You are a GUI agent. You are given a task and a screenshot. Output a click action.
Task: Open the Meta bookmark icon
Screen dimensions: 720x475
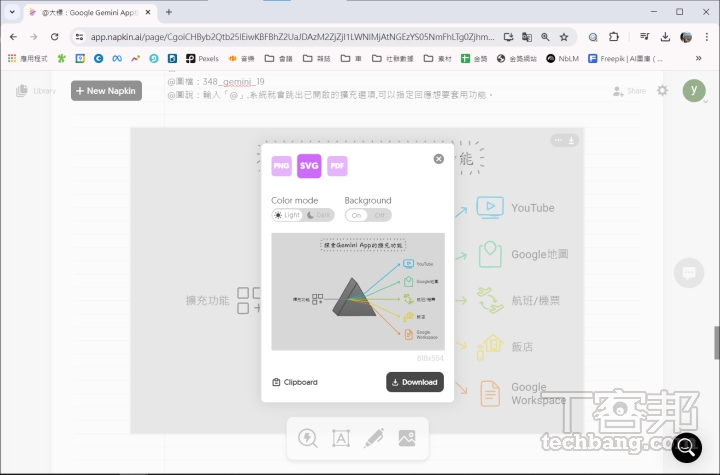pos(117,58)
